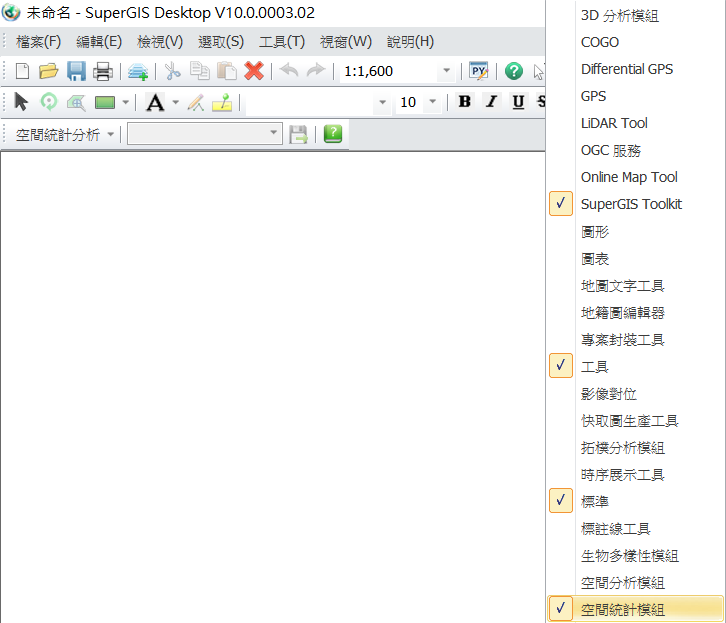Click the New document icon
This screenshot has height=623, width=726.
click(x=22, y=71)
